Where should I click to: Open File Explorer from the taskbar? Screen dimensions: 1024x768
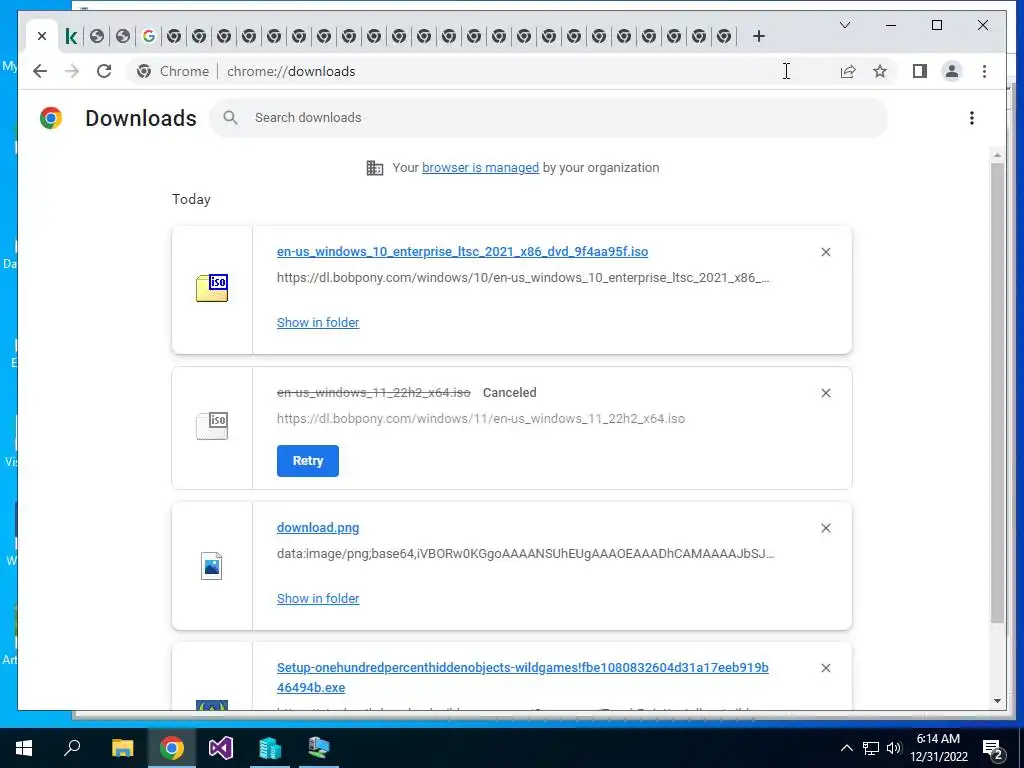[122, 748]
